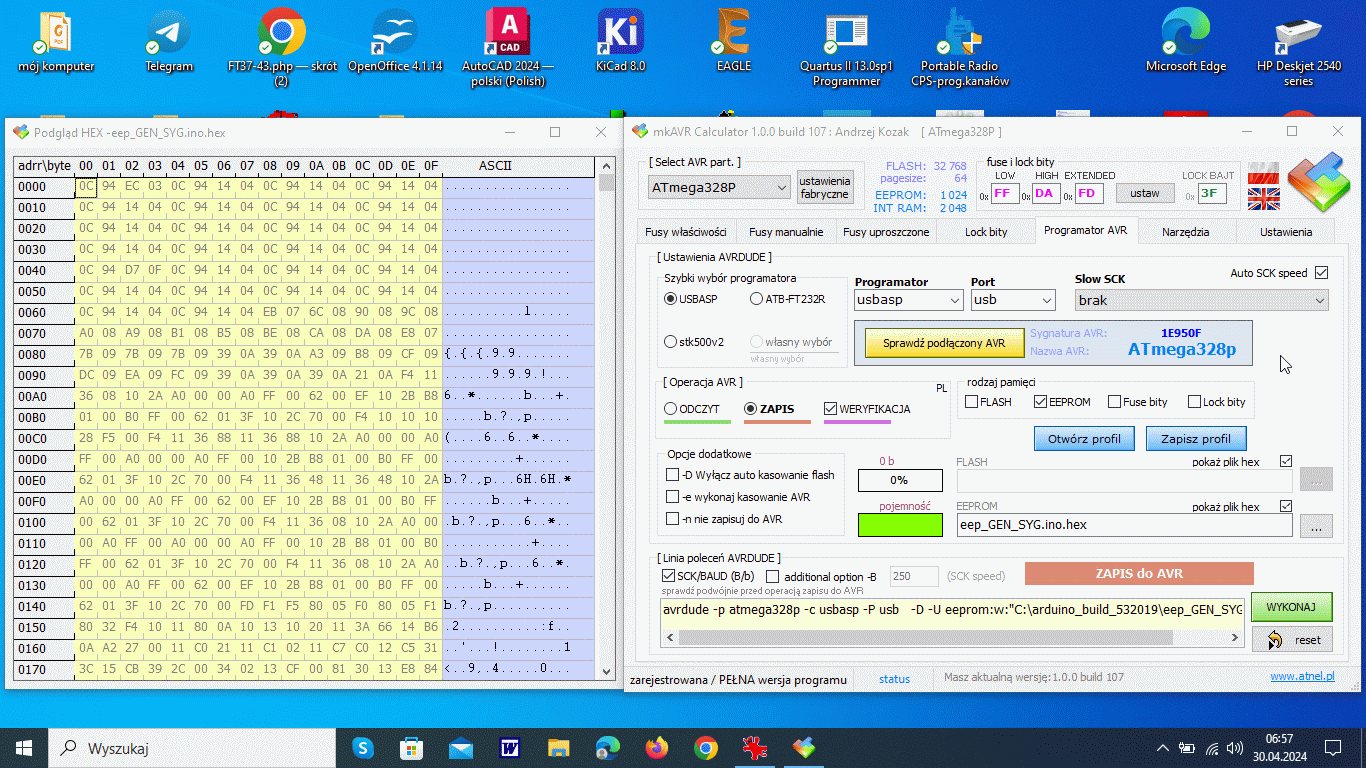Click the browse button for EEPROM file
Viewport: 1366px width, 768px height.
1316,525
